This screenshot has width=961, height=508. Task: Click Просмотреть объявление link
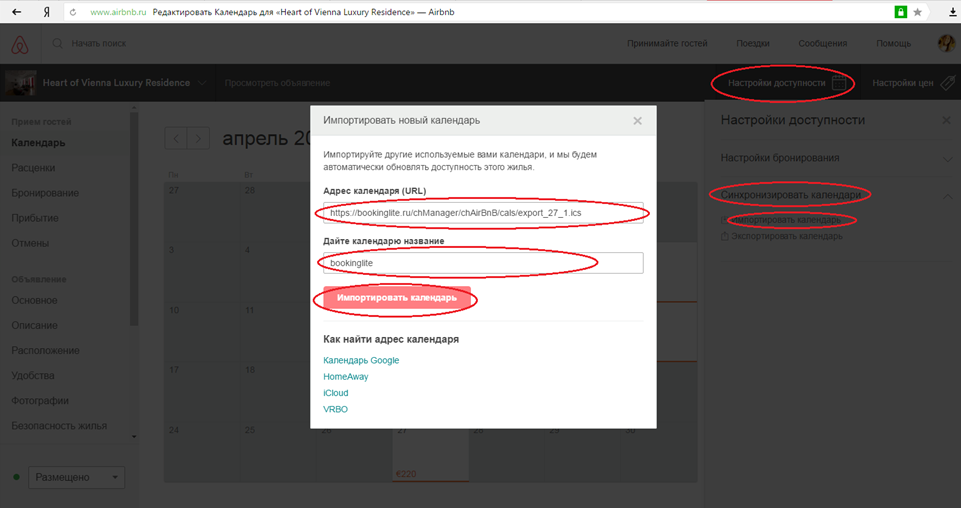(277, 83)
